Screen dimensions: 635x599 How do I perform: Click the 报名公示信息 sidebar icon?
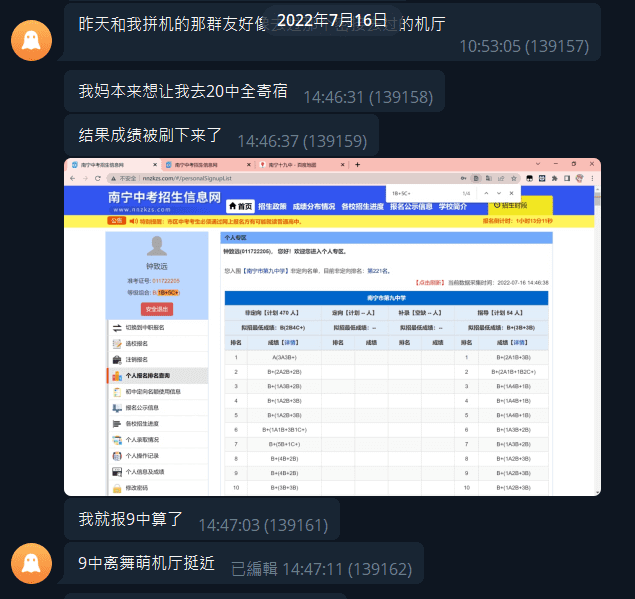tap(116, 408)
